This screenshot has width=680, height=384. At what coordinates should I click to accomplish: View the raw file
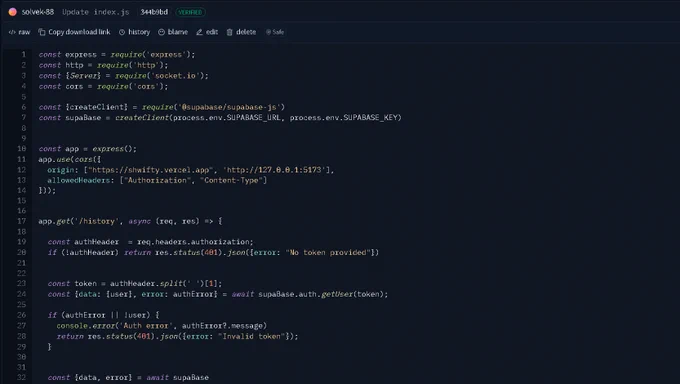click(20, 32)
